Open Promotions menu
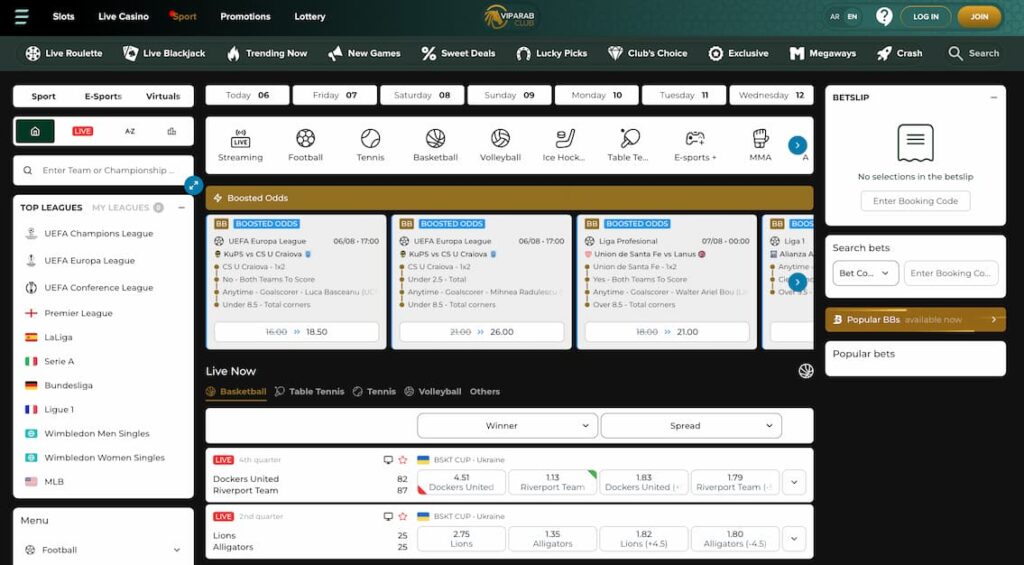Viewport: 1024px width, 565px height. coord(245,16)
